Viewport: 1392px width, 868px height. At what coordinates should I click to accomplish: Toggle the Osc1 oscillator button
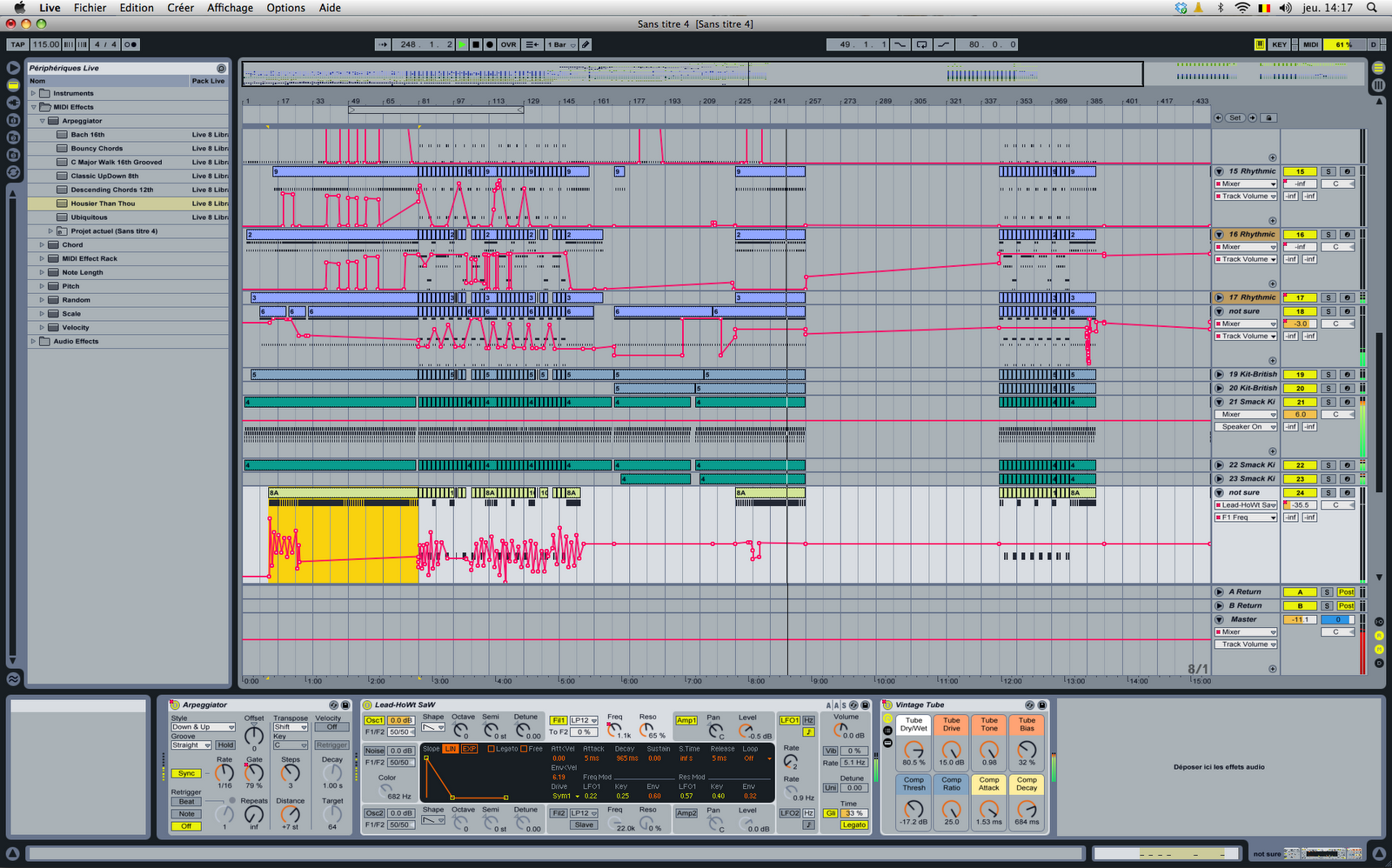[x=374, y=721]
